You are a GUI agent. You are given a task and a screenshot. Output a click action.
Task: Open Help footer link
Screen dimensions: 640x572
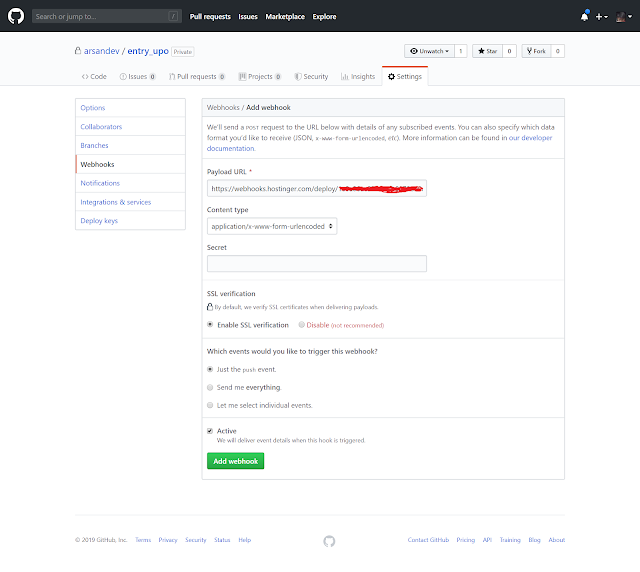click(244, 540)
